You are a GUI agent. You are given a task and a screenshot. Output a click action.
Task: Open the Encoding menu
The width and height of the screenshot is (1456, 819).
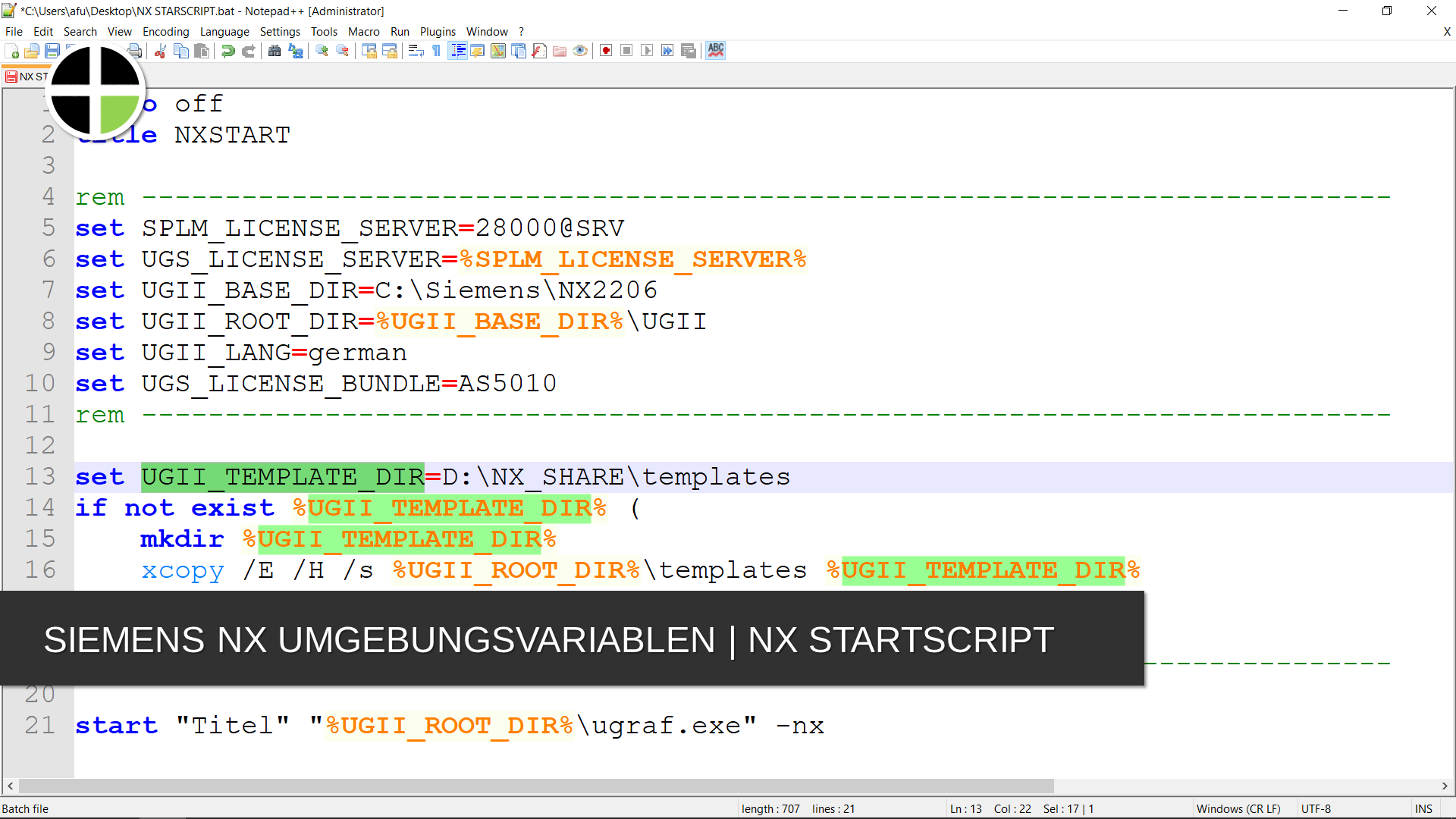coord(165,31)
